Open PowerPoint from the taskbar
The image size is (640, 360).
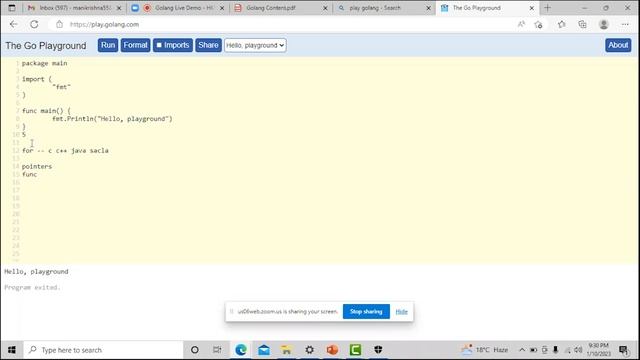[x=332, y=350]
